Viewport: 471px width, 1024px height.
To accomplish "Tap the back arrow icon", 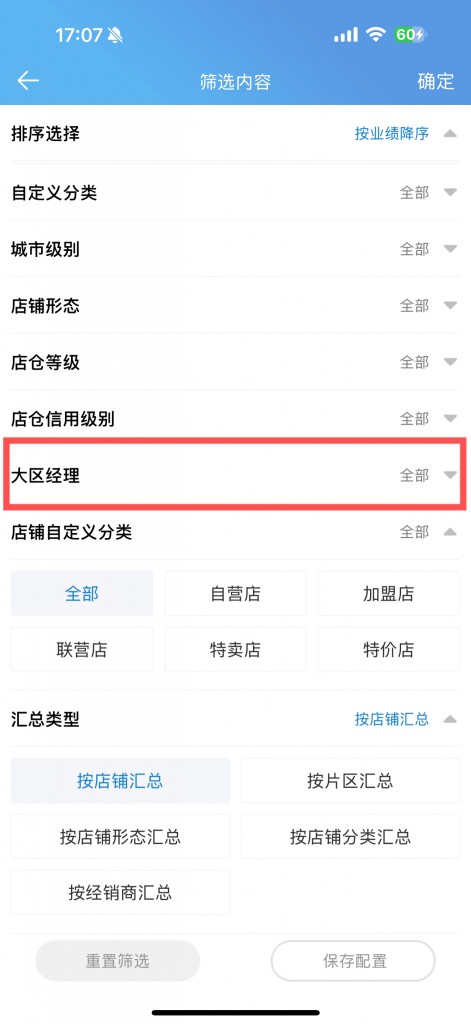I will pyautogui.click(x=28, y=81).
